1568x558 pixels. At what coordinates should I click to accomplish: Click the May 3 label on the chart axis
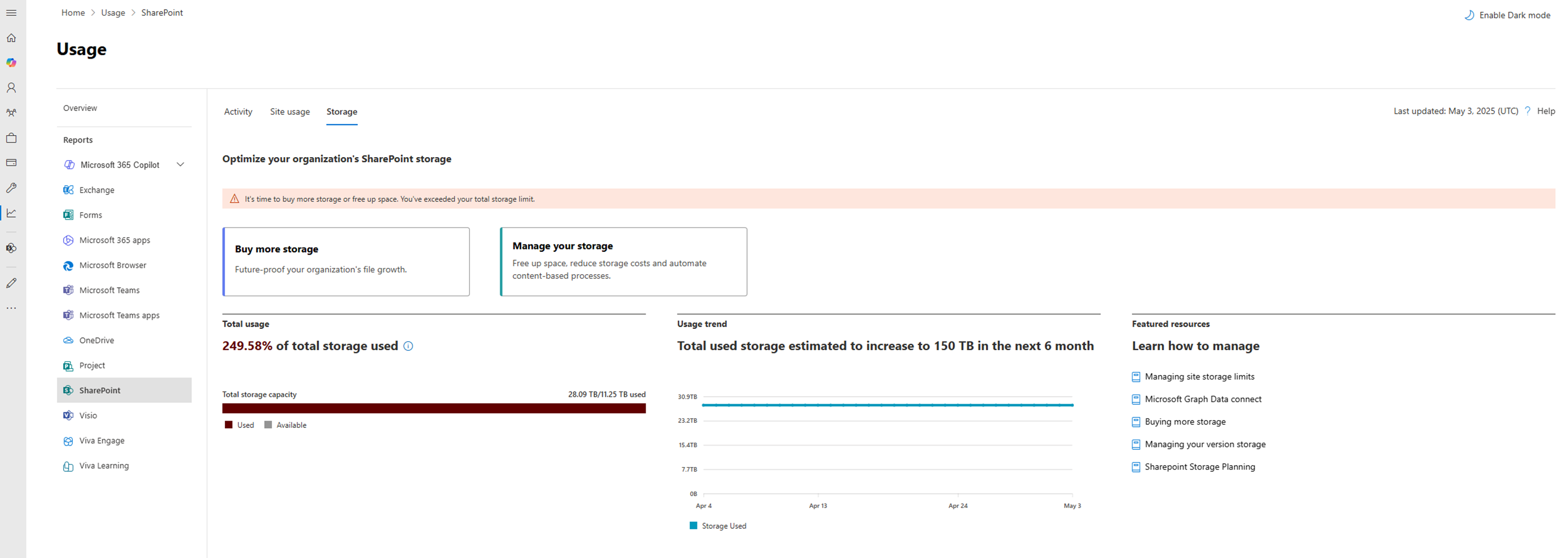[x=1072, y=506]
